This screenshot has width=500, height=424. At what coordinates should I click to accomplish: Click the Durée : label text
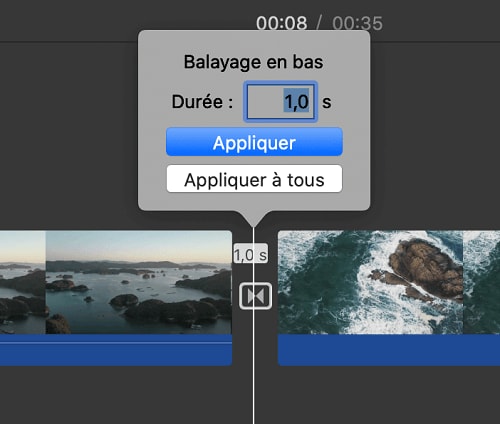[202, 102]
